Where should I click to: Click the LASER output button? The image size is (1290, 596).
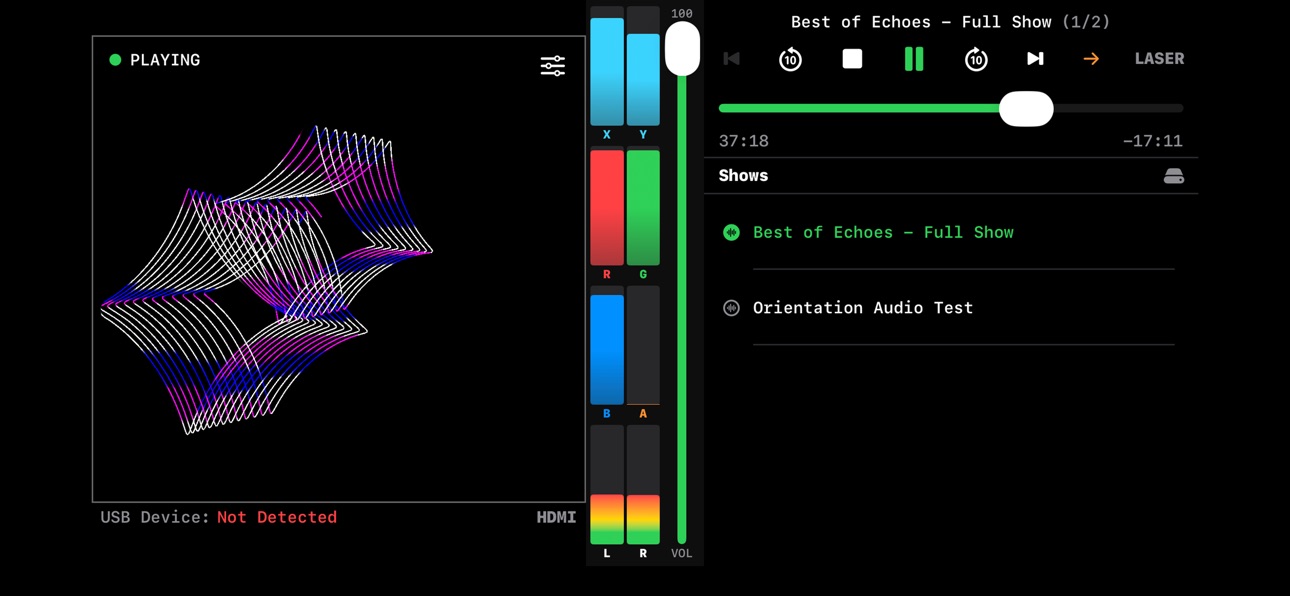click(1159, 59)
